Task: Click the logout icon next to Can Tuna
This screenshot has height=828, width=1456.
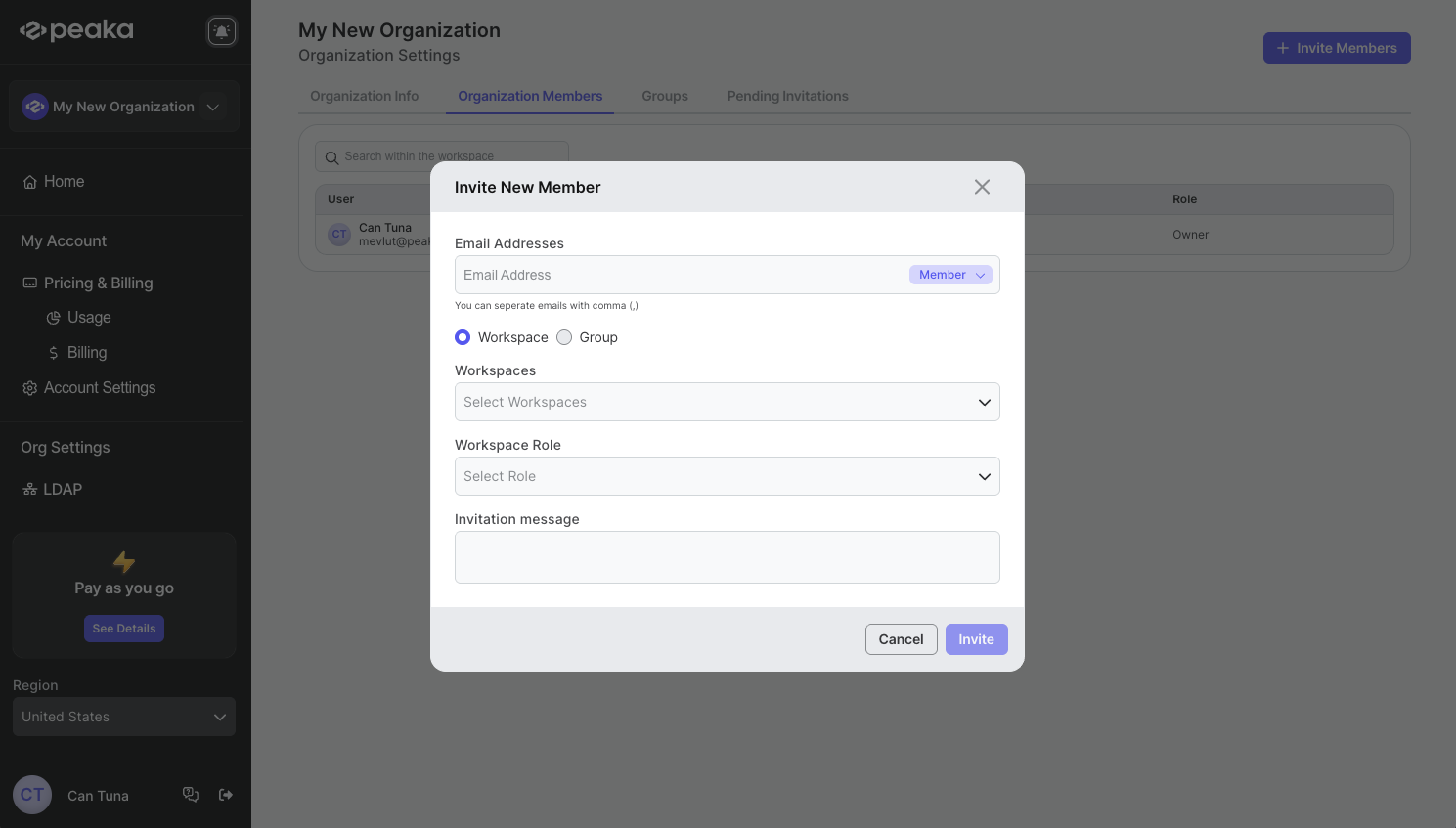Action: coord(226,795)
